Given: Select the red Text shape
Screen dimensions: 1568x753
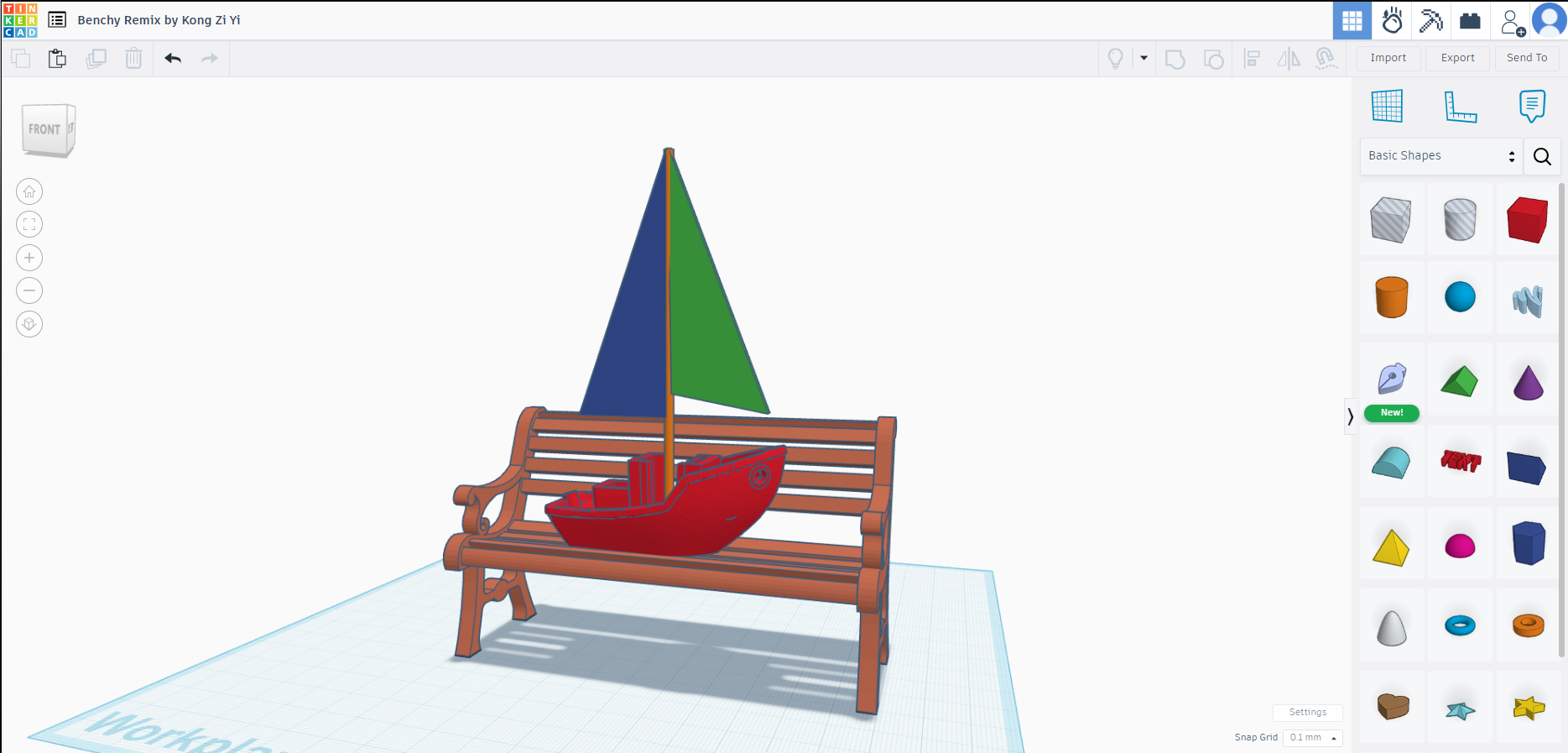Looking at the screenshot, I should click(1461, 460).
